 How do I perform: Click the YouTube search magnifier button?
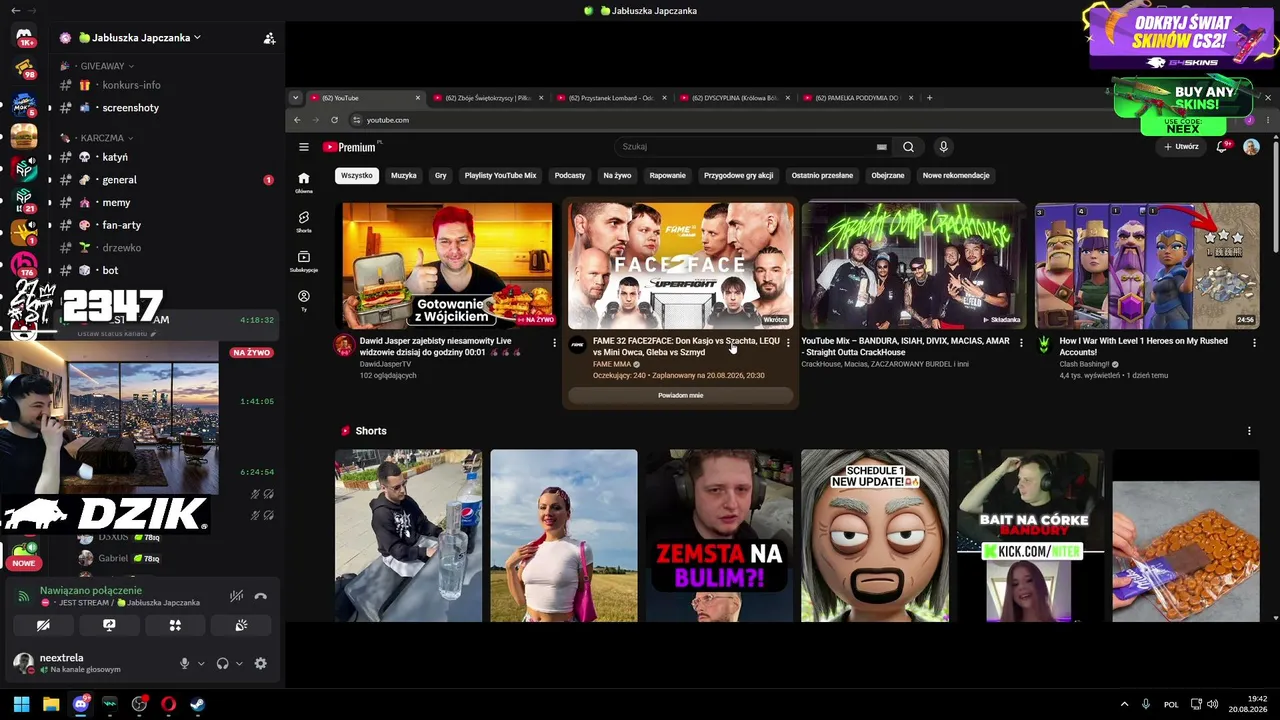[x=908, y=147]
